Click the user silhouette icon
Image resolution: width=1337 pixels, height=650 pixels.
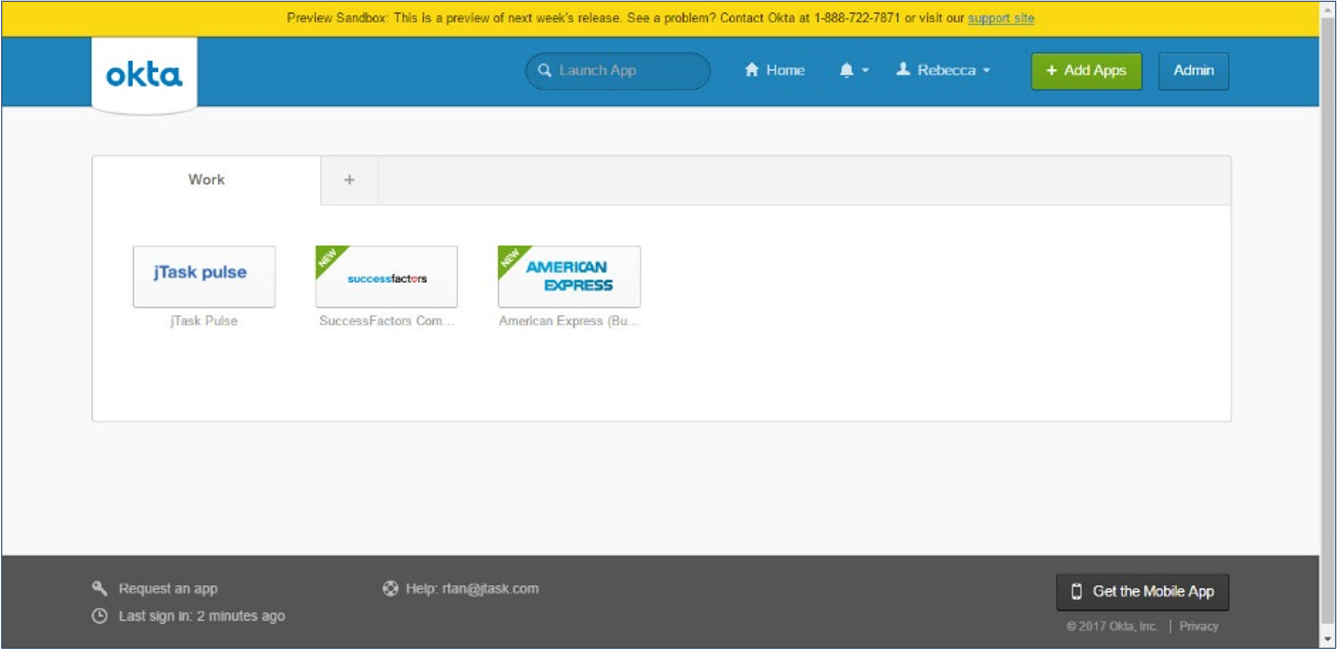pyautogui.click(x=903, y=70)
